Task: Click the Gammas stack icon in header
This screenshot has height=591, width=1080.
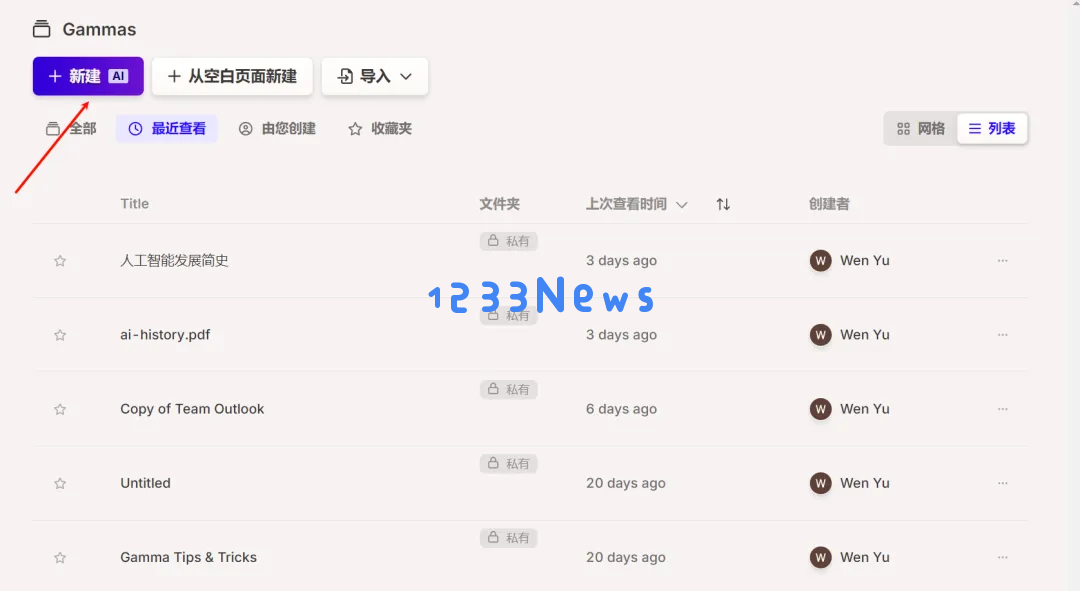Action: [41, 29]
